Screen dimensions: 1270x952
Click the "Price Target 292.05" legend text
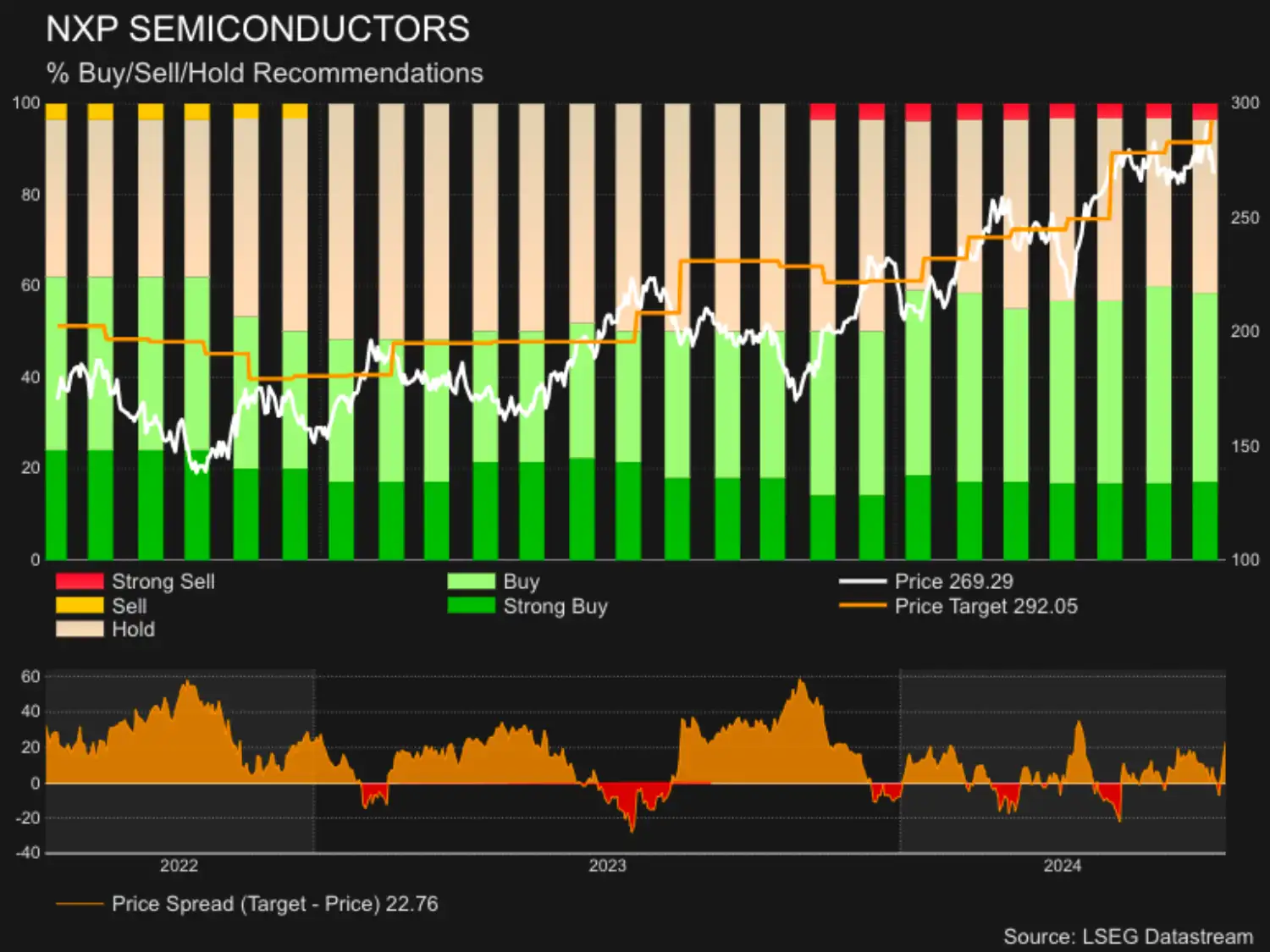coord(986,606)
